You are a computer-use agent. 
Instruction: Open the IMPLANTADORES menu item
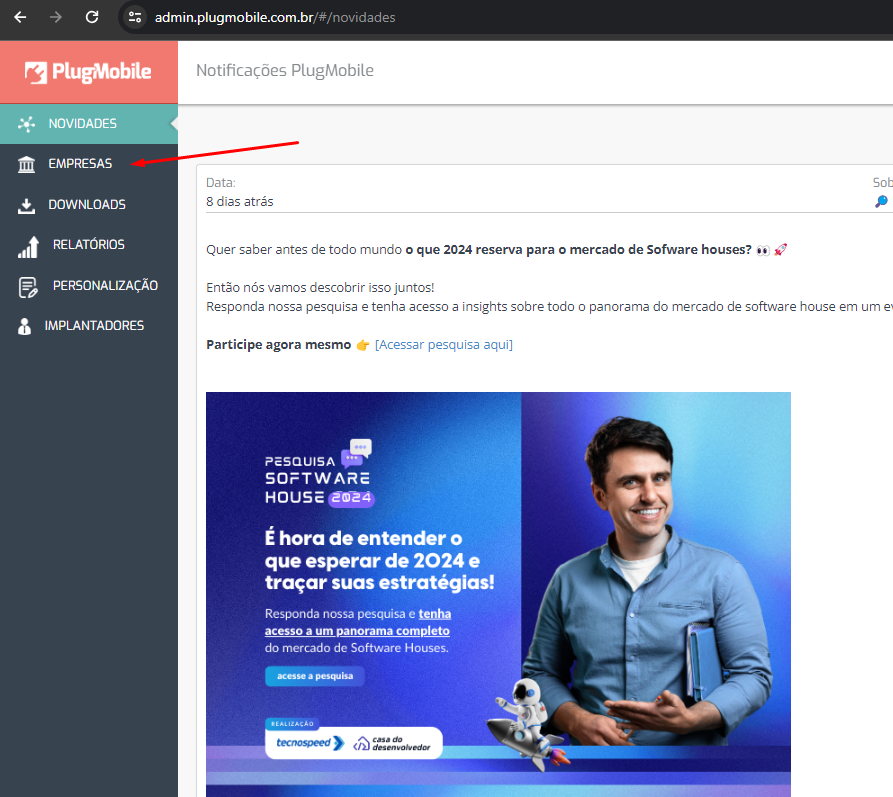[89, 326]
